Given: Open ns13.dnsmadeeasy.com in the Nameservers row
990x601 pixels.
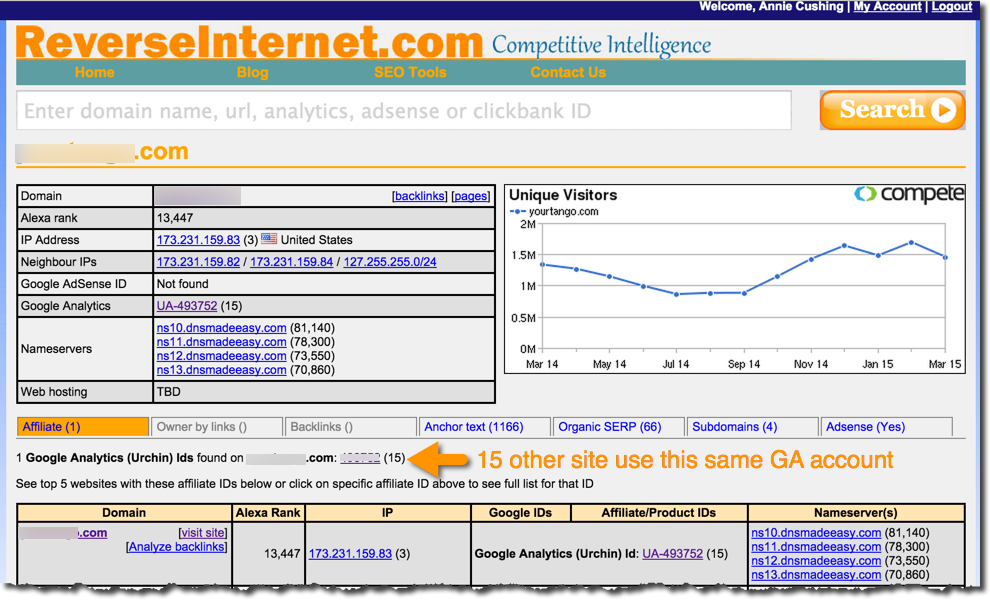Looking at the screenshot, I should (222, 370).
